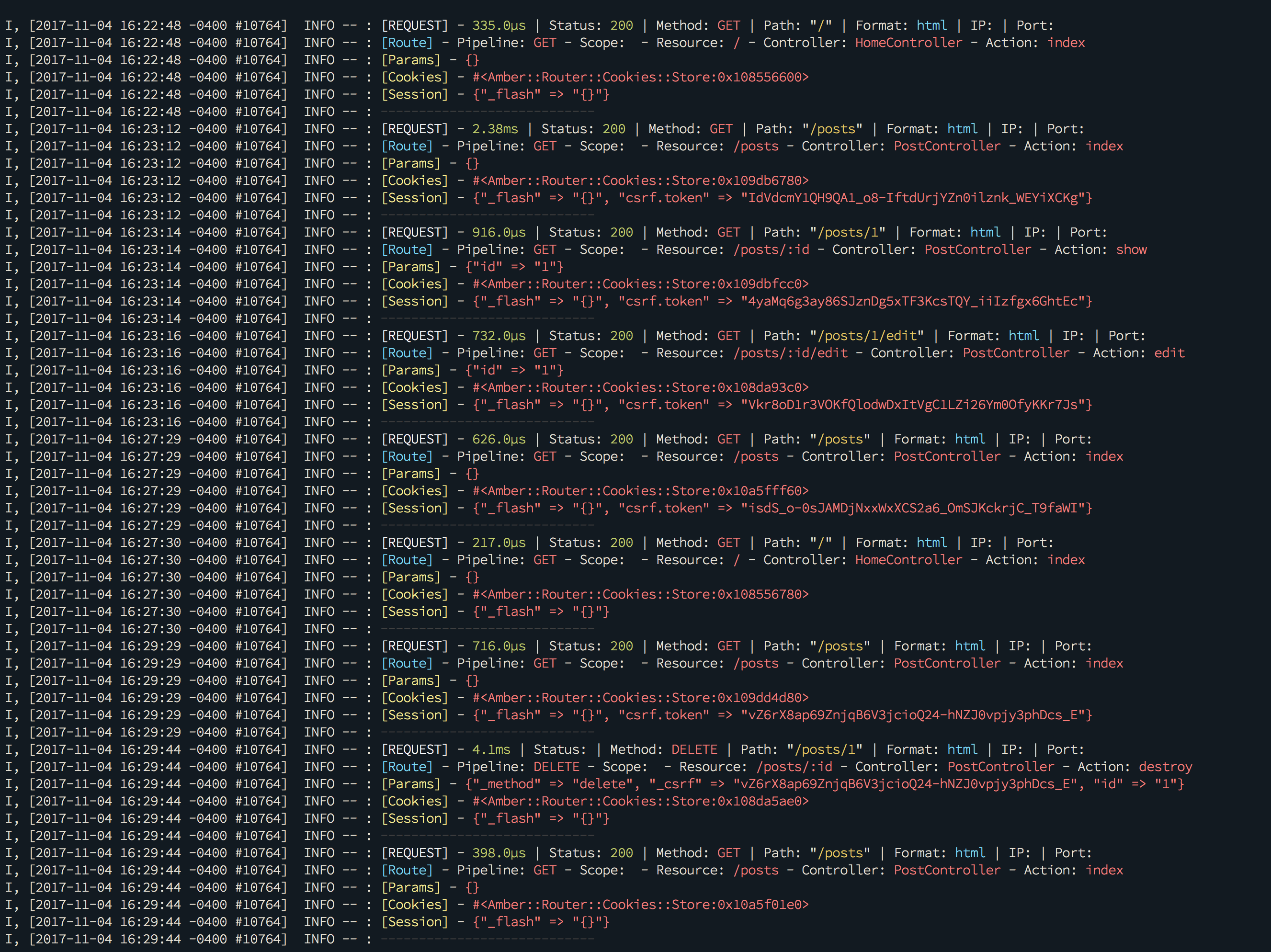Image resolution: width=1271 pixels, height=952 pixels.
Task: Click the 716.0µs request duration
Action: (x=499, y=646)
